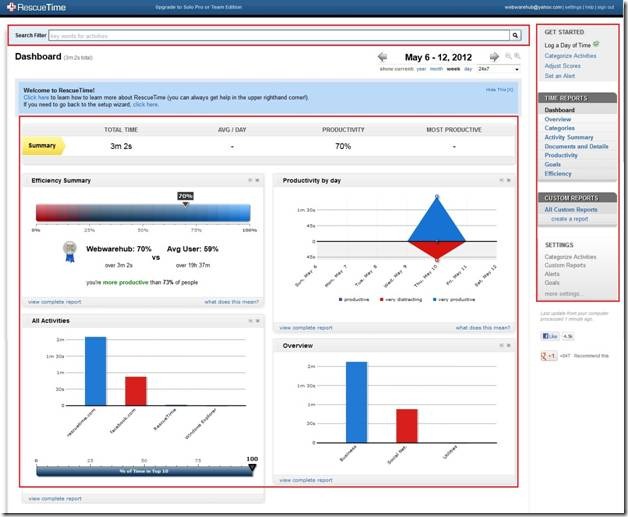
Task: Click the yellow Summary tag
Action: pos(44,146)
